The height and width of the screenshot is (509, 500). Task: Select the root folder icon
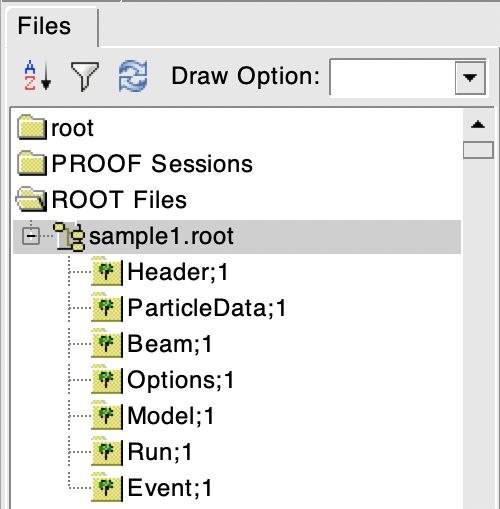[31, 127]
